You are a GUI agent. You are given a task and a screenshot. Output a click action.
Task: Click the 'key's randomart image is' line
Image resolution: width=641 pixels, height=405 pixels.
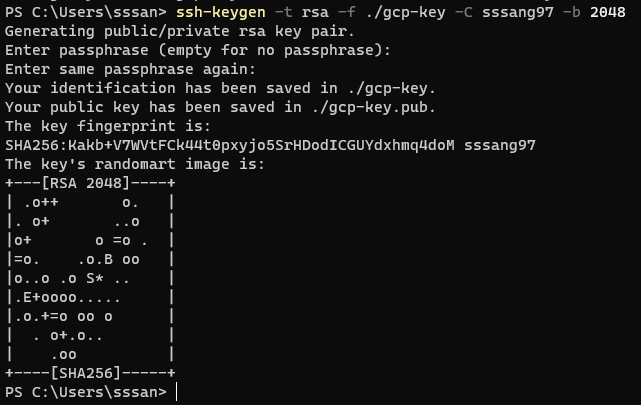tap(137, 164)
